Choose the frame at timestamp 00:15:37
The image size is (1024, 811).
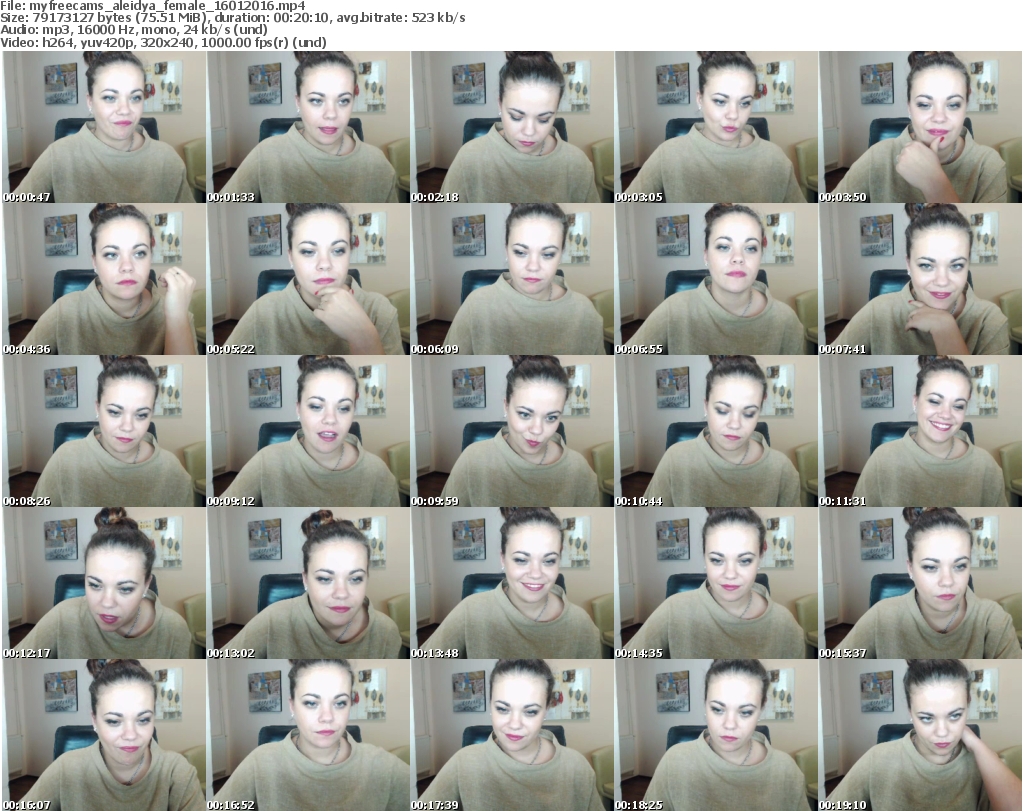(920, 583)
